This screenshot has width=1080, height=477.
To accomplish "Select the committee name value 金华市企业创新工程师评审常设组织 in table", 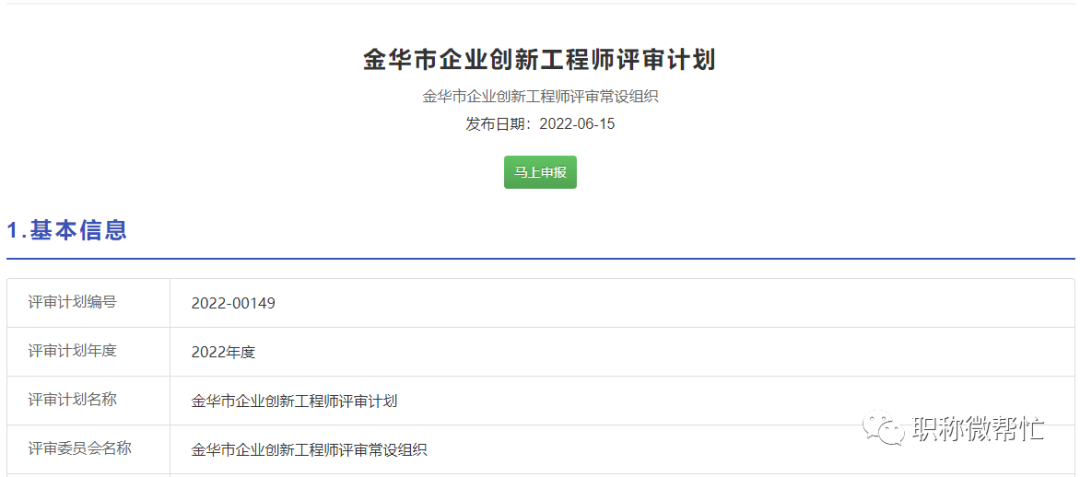I will coord(309,450).
